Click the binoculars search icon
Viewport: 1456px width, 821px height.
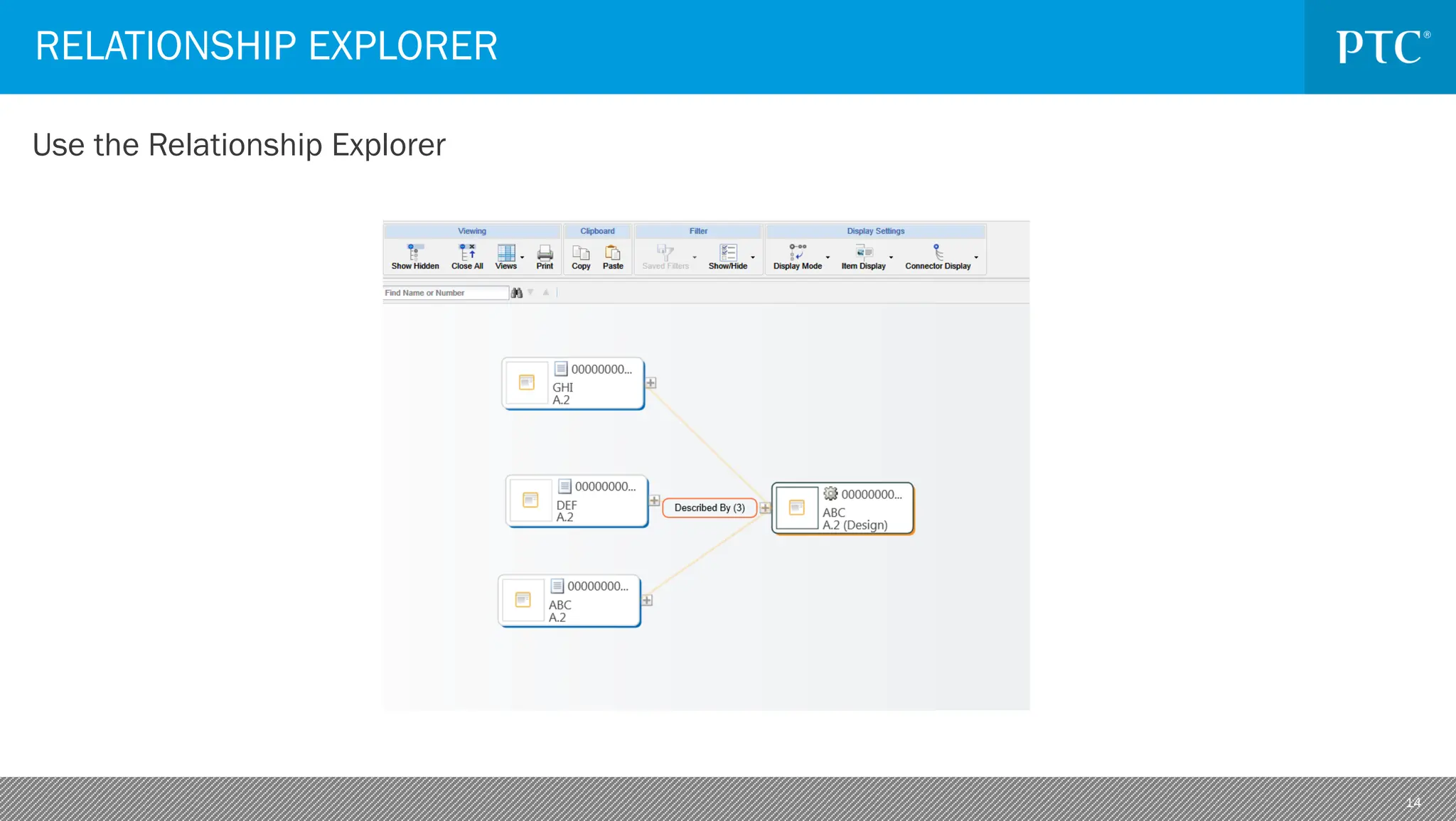(x=517, y=293)
